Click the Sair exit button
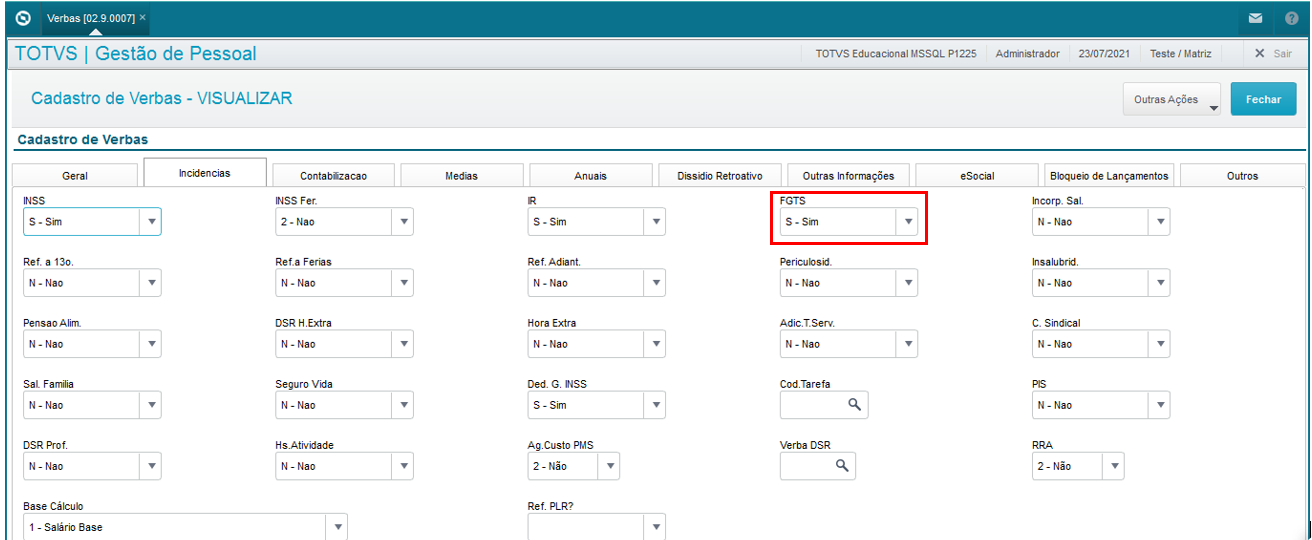The height and width of the screenshot is (540, 1312). point(1273,54)
